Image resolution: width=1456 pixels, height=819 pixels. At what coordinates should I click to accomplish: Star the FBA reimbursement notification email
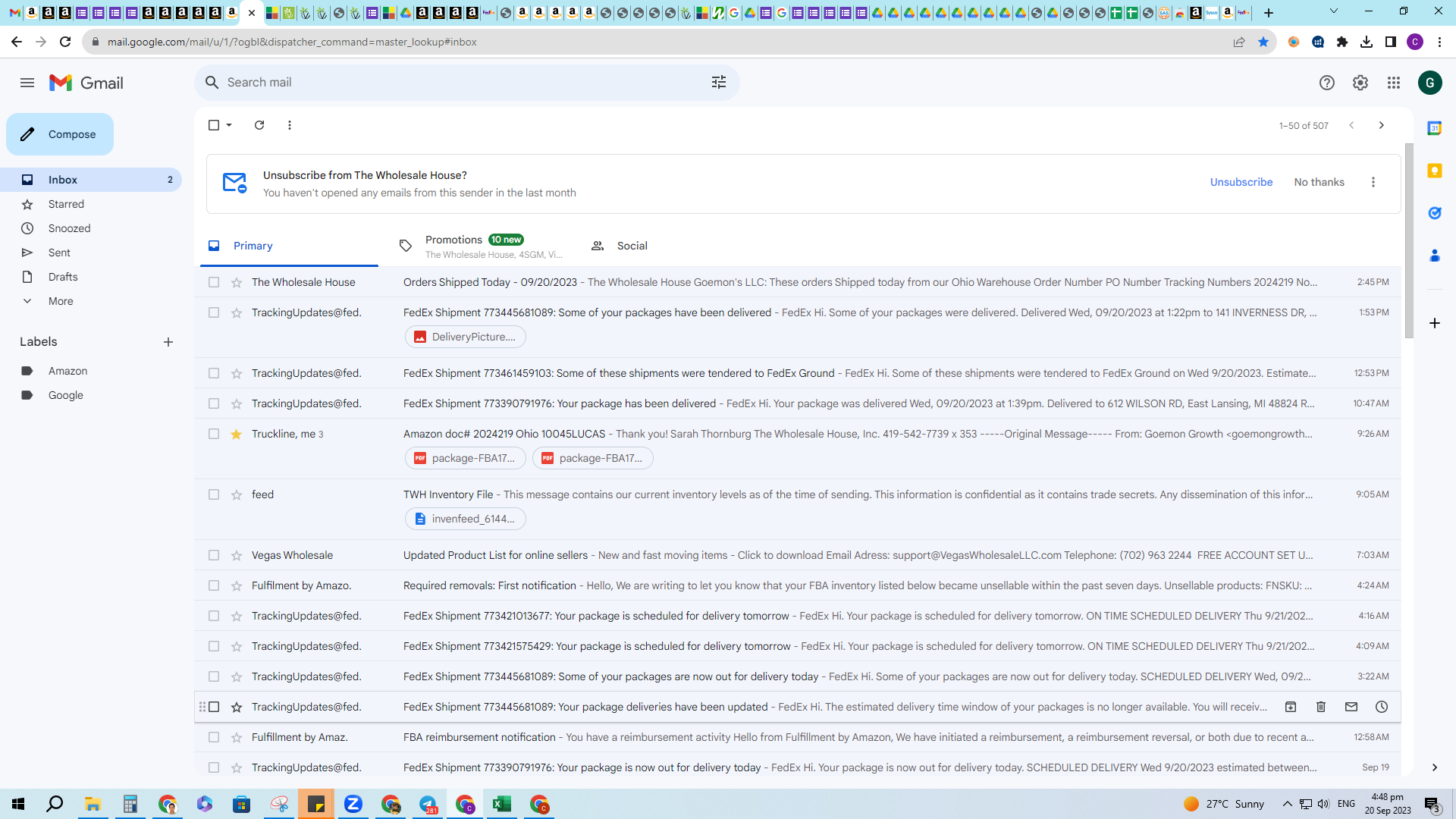(x=237, y=737)
